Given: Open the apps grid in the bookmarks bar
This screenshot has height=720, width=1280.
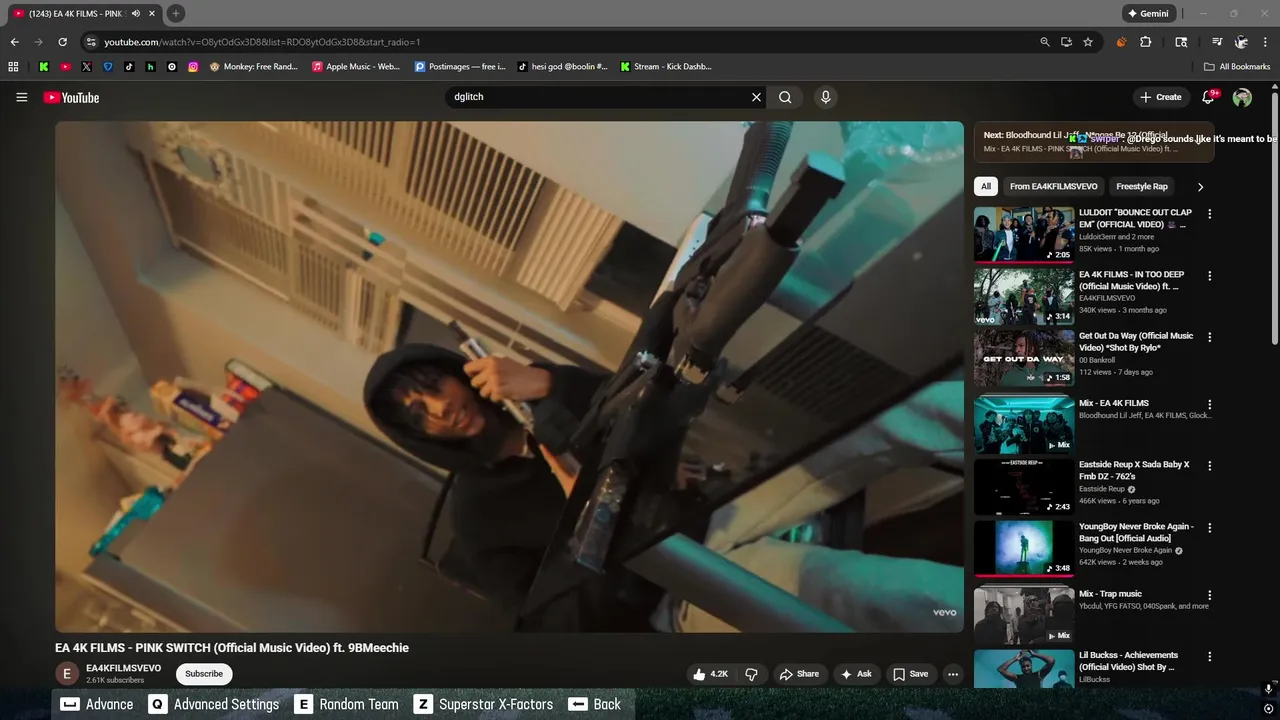Looking at the screenshot, I should pos(13,67).
